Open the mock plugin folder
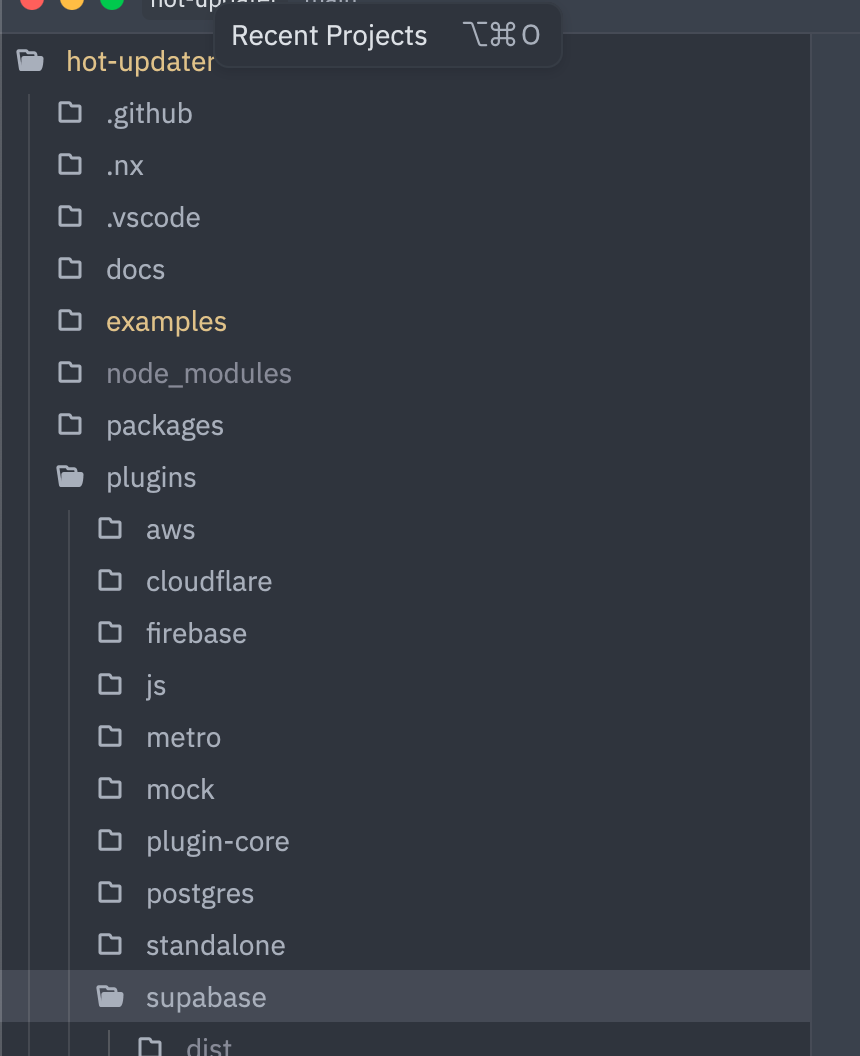The image size is (860, 1056). [x=180, y=789]
